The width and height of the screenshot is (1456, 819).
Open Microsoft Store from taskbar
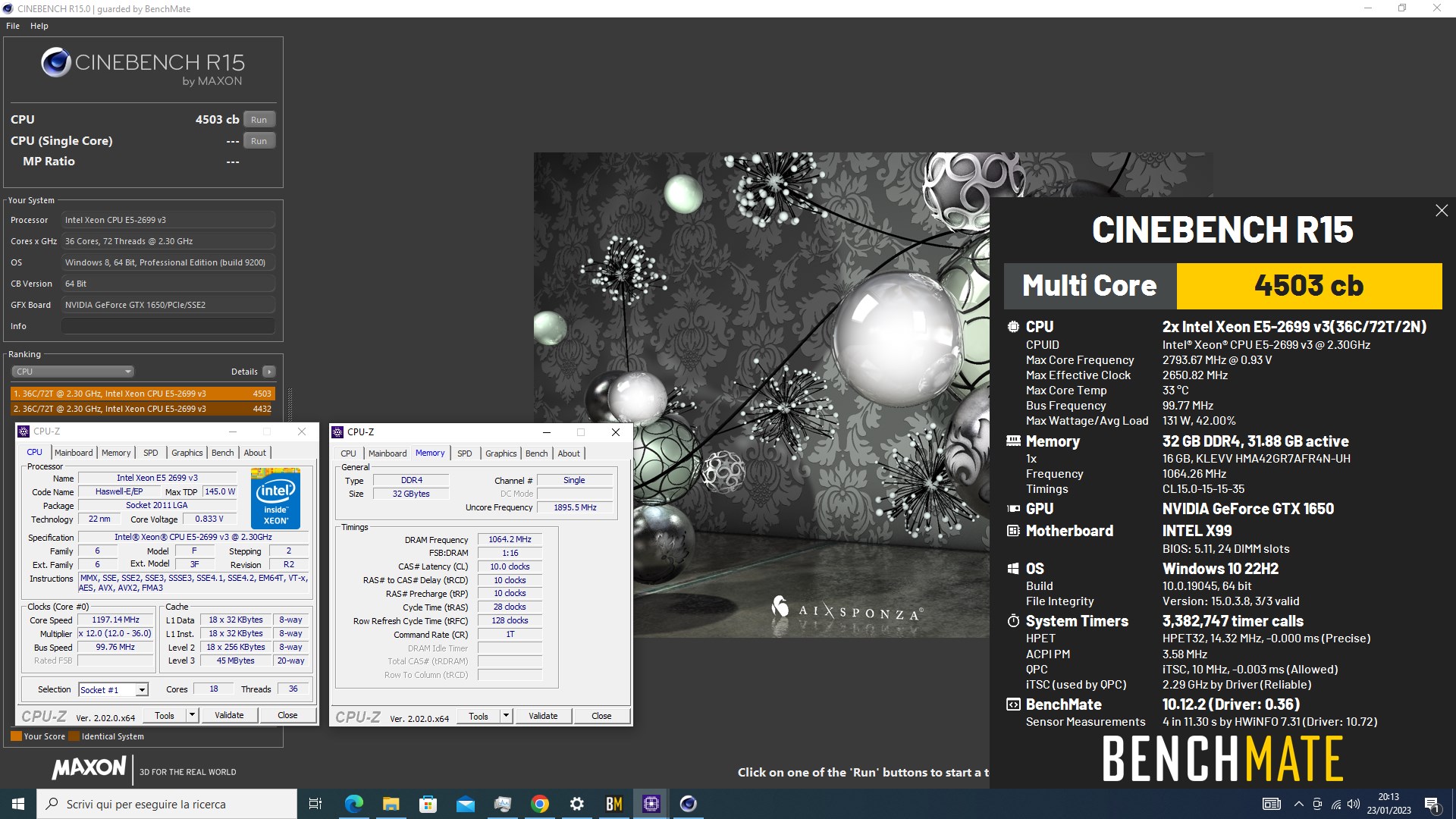pos(428,804)
